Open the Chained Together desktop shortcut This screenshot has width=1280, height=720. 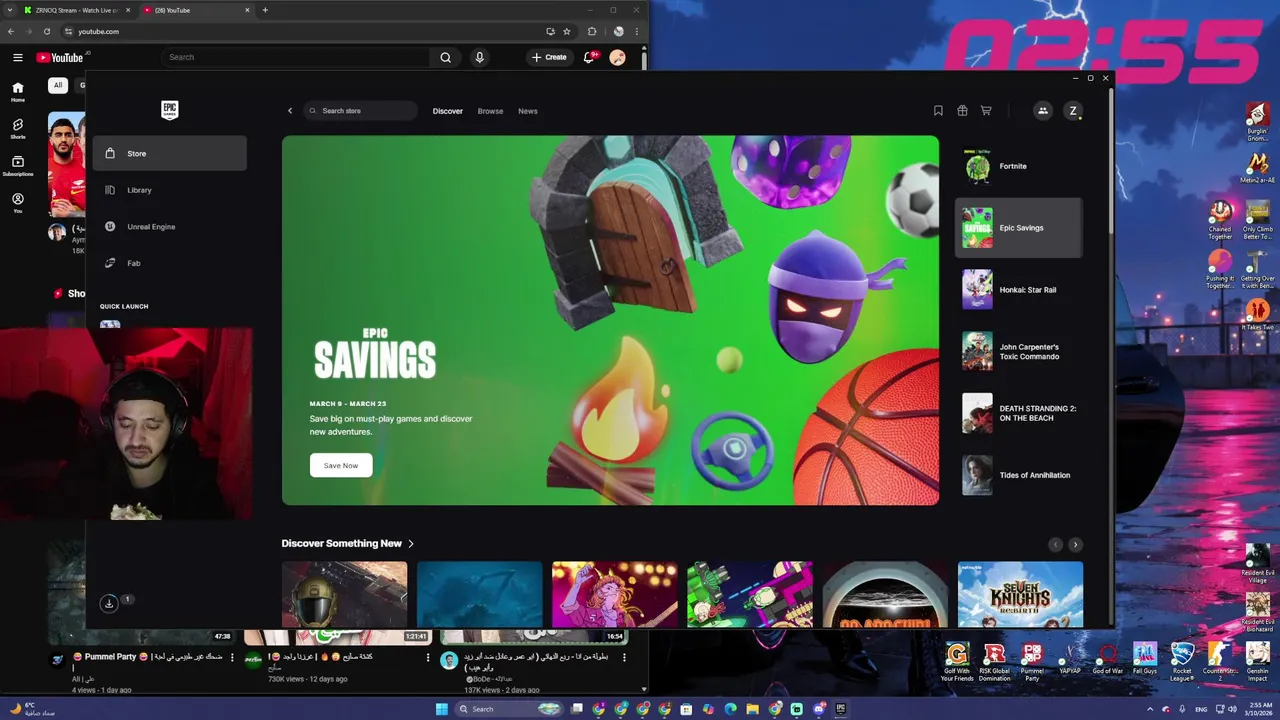(1220, 220)
